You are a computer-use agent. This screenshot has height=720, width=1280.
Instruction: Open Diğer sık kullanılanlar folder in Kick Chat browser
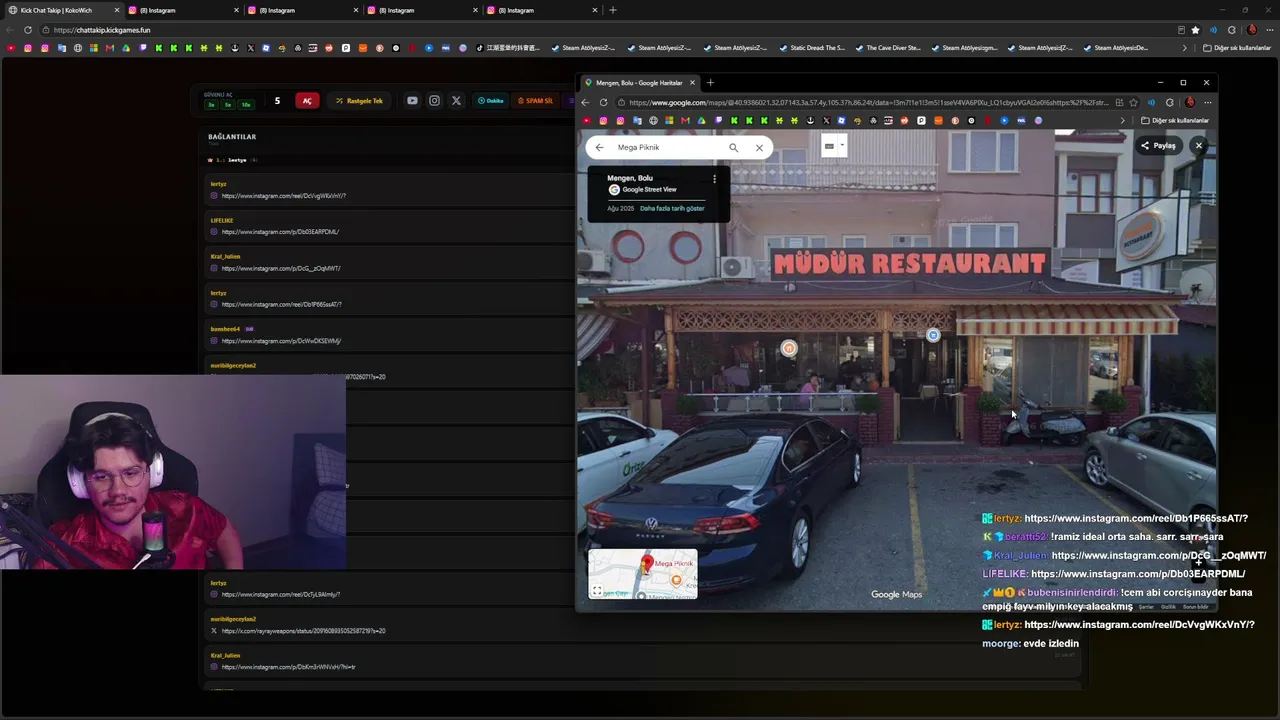(1237, 48)
